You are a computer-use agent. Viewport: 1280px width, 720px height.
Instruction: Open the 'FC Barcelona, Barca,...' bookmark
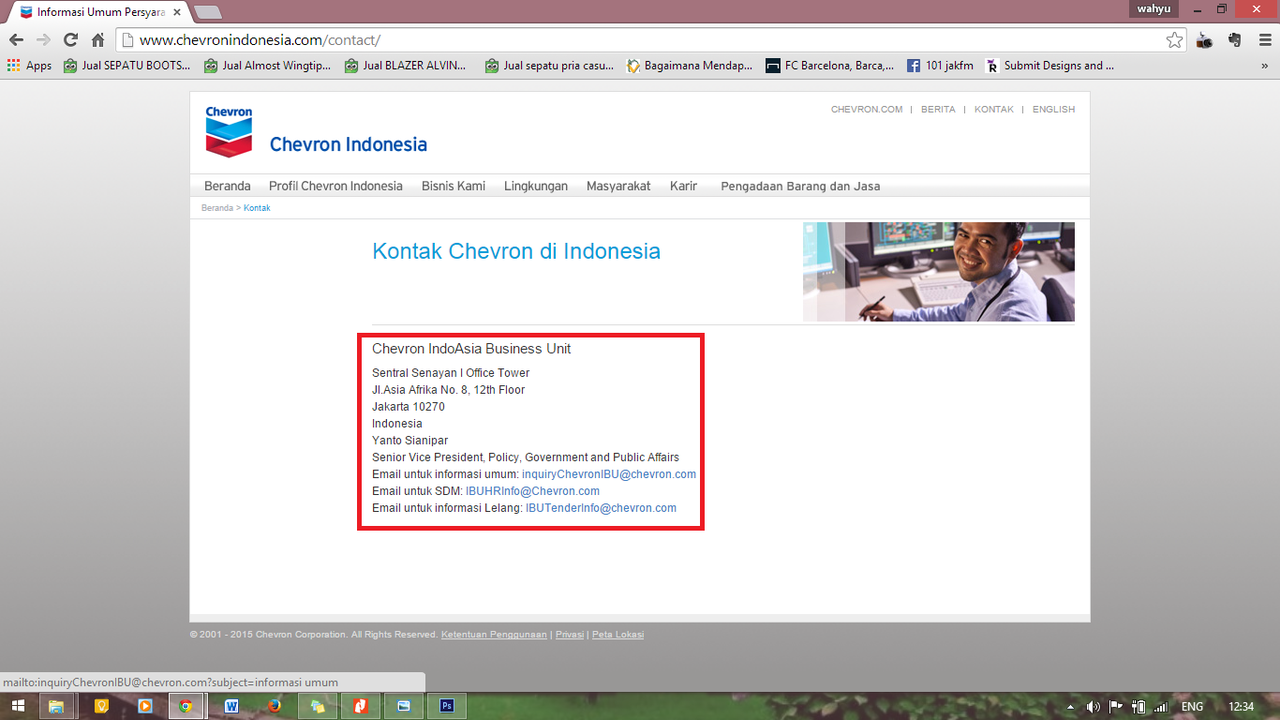[x=830, y=66]
